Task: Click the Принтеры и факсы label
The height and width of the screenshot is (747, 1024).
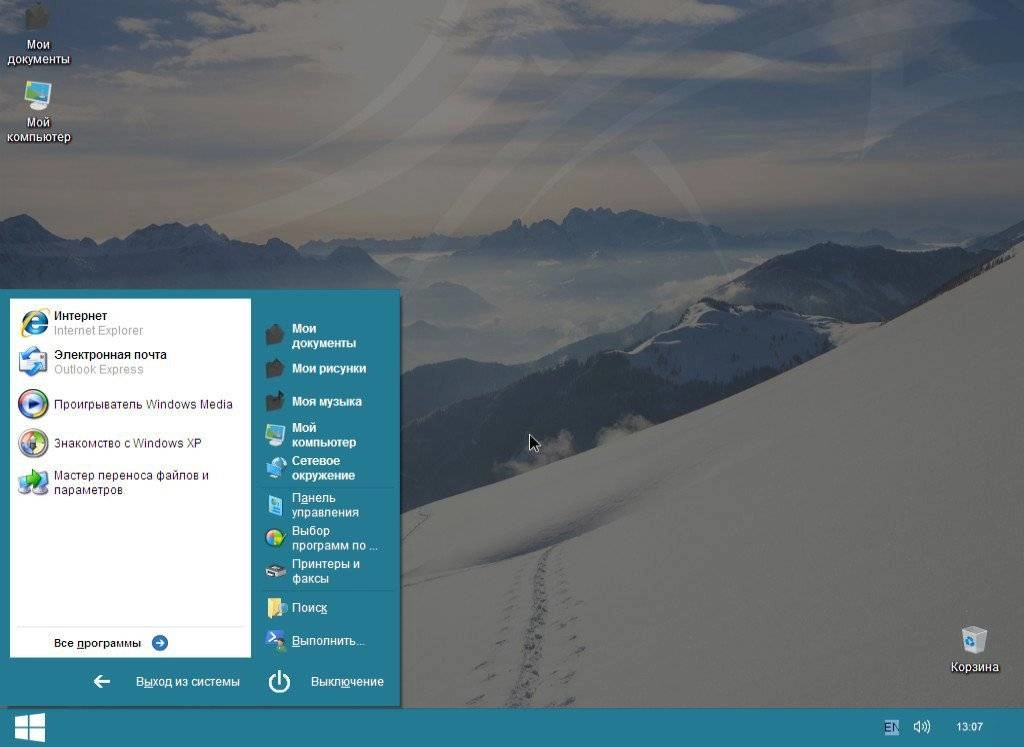Action: click(x=325, y=571)
